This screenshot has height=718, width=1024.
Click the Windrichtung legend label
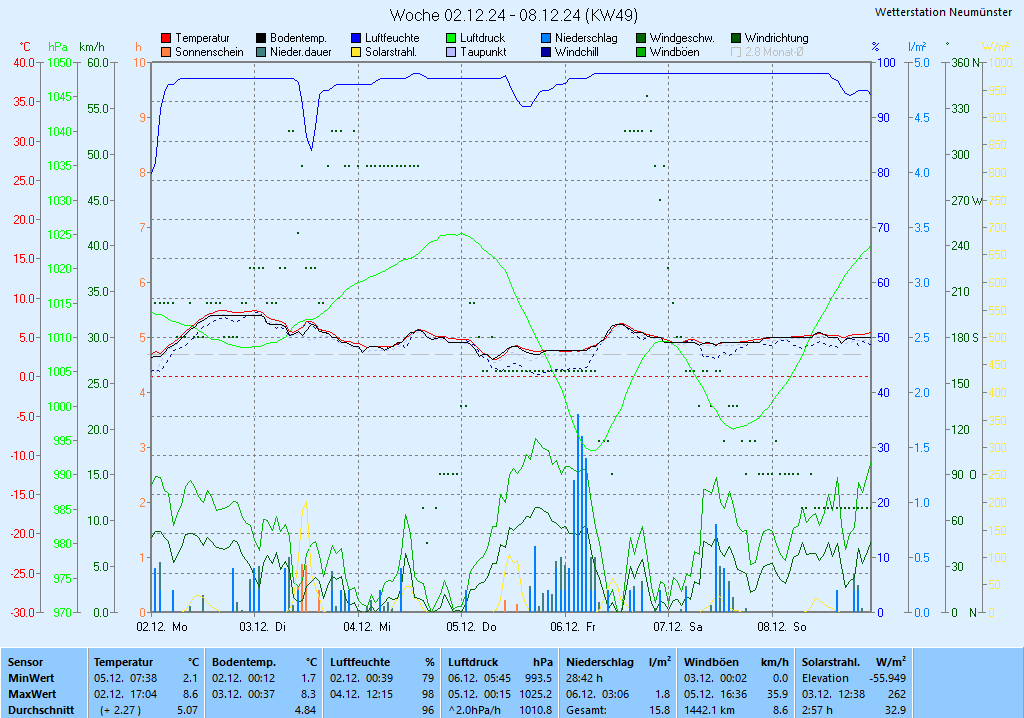pos(776,38)
